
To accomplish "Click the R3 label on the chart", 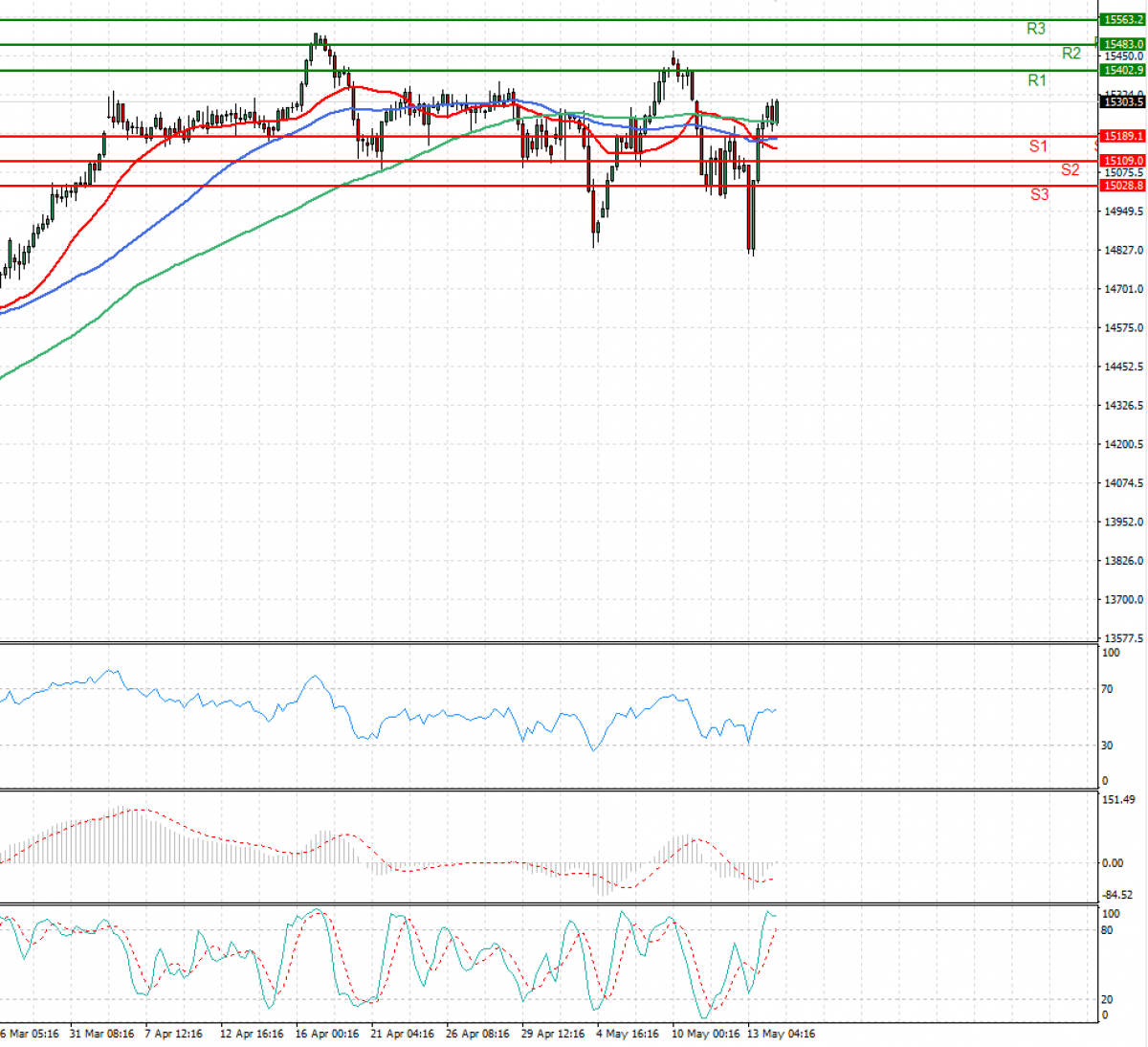I will pyautogui.click(x=1036, y=28).
